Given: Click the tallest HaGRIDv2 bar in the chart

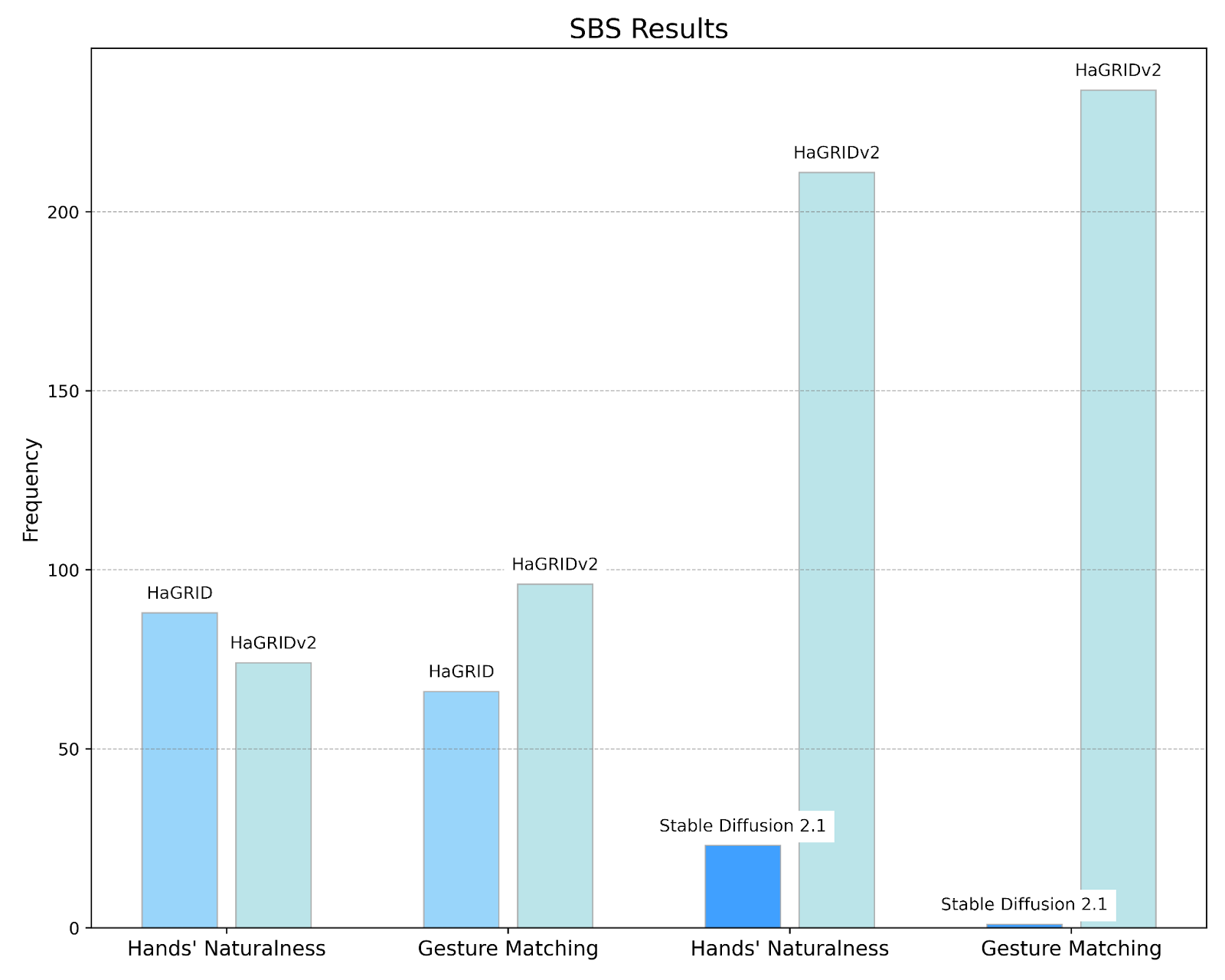Looking at the screenshot, I should coord(1118,509).
